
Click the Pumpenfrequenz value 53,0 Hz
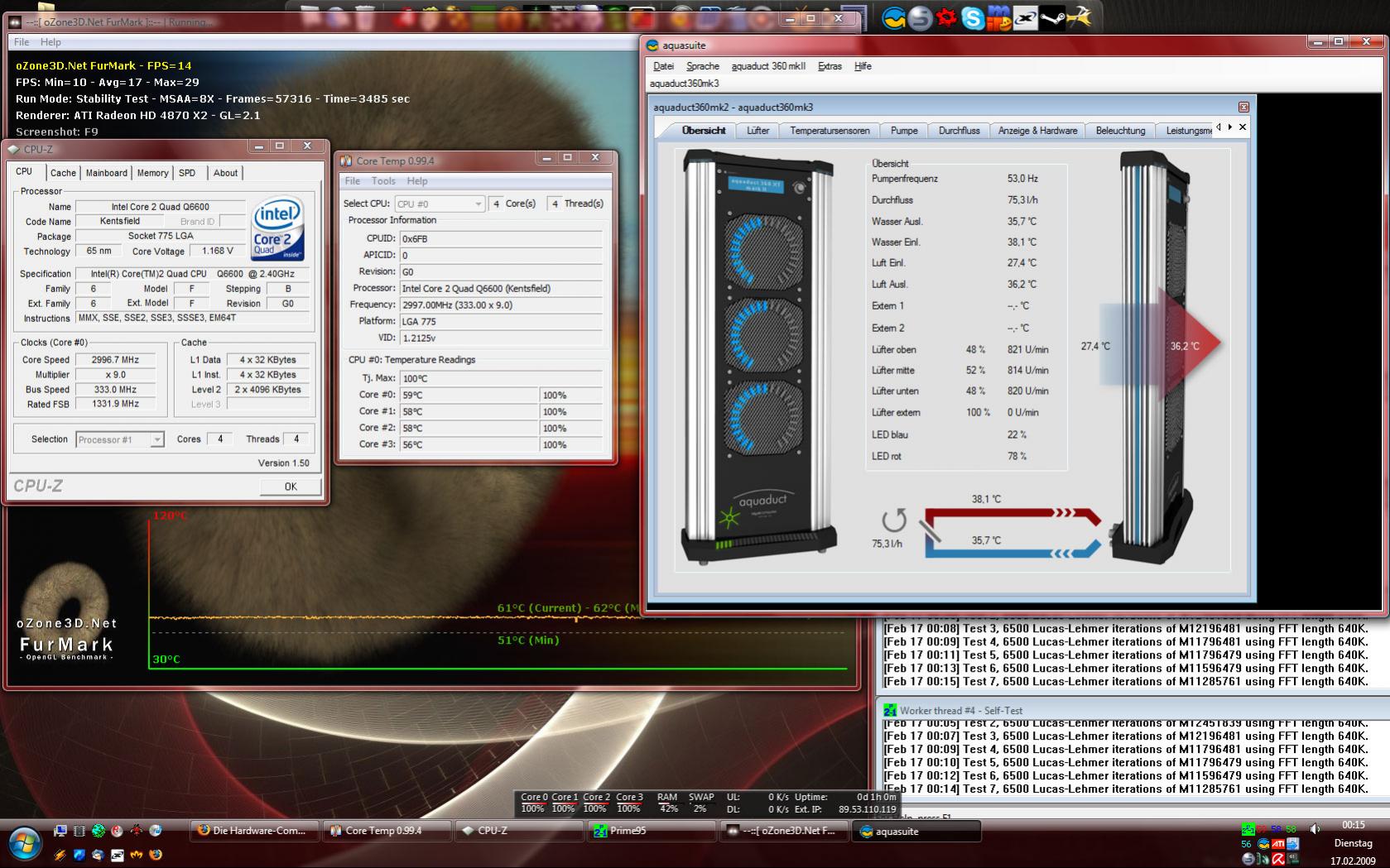click(1022, 179)
